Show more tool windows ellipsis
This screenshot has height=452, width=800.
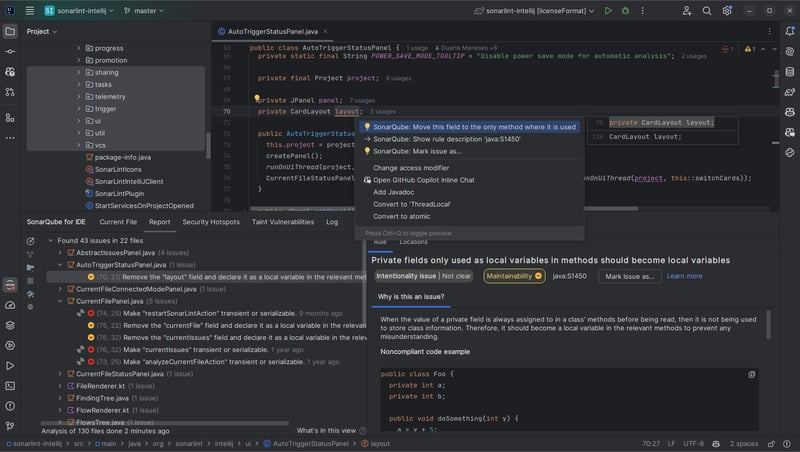coord(10,138)
